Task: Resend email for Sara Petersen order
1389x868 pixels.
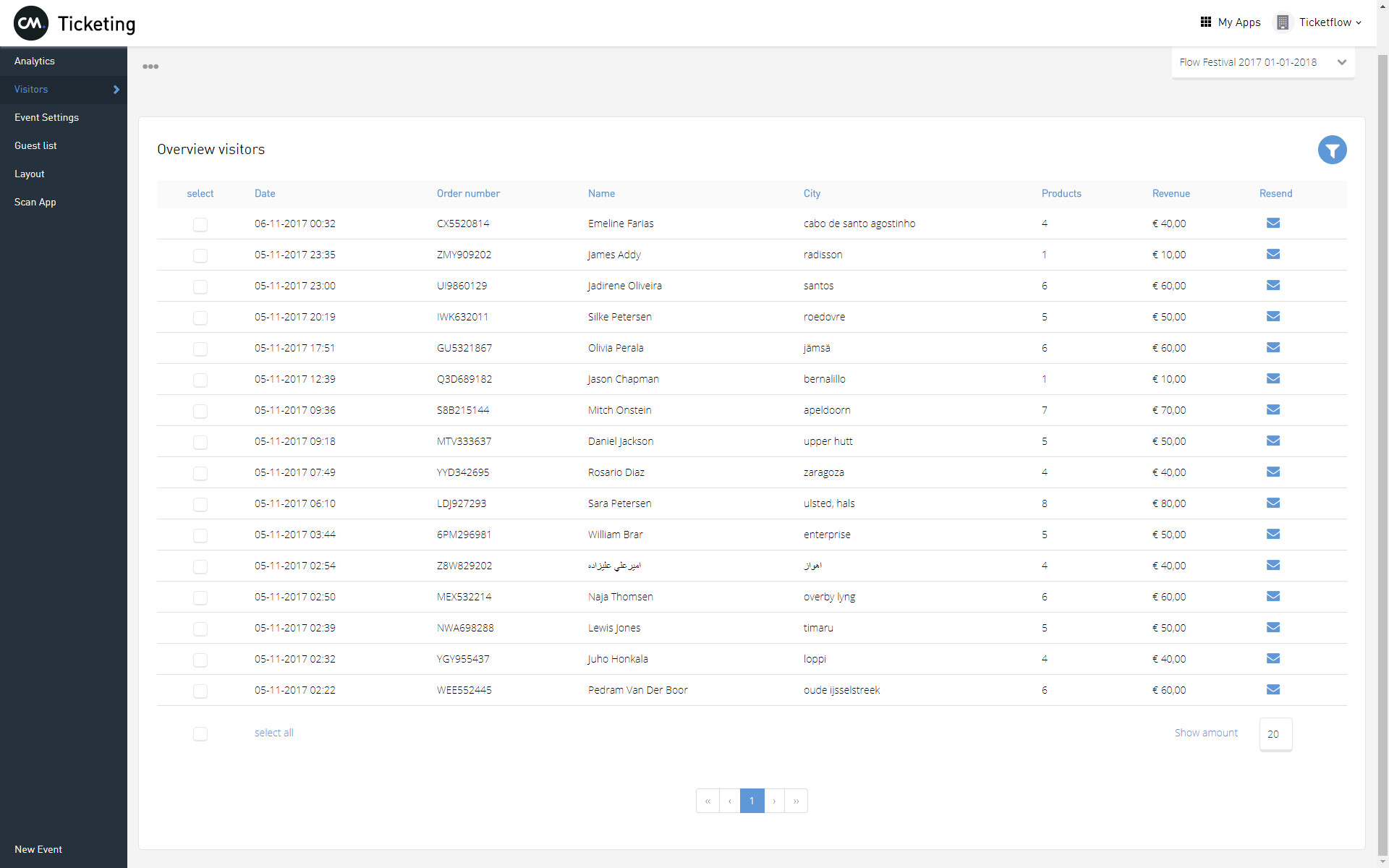Action: pyautogui.click(x=1273, y=503)
